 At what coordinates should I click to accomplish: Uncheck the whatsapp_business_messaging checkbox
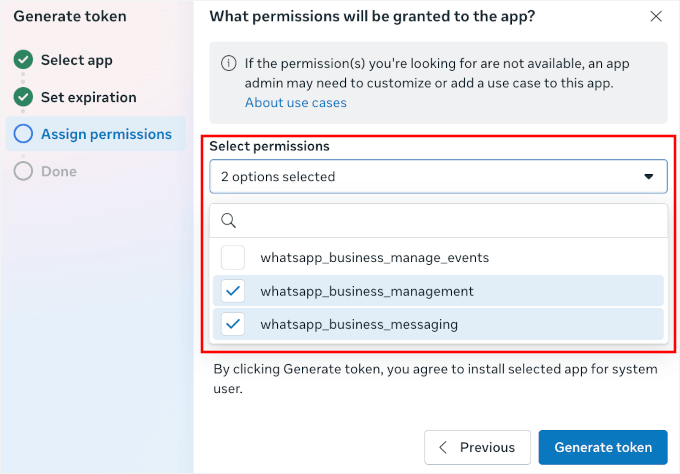click(233, 324)
